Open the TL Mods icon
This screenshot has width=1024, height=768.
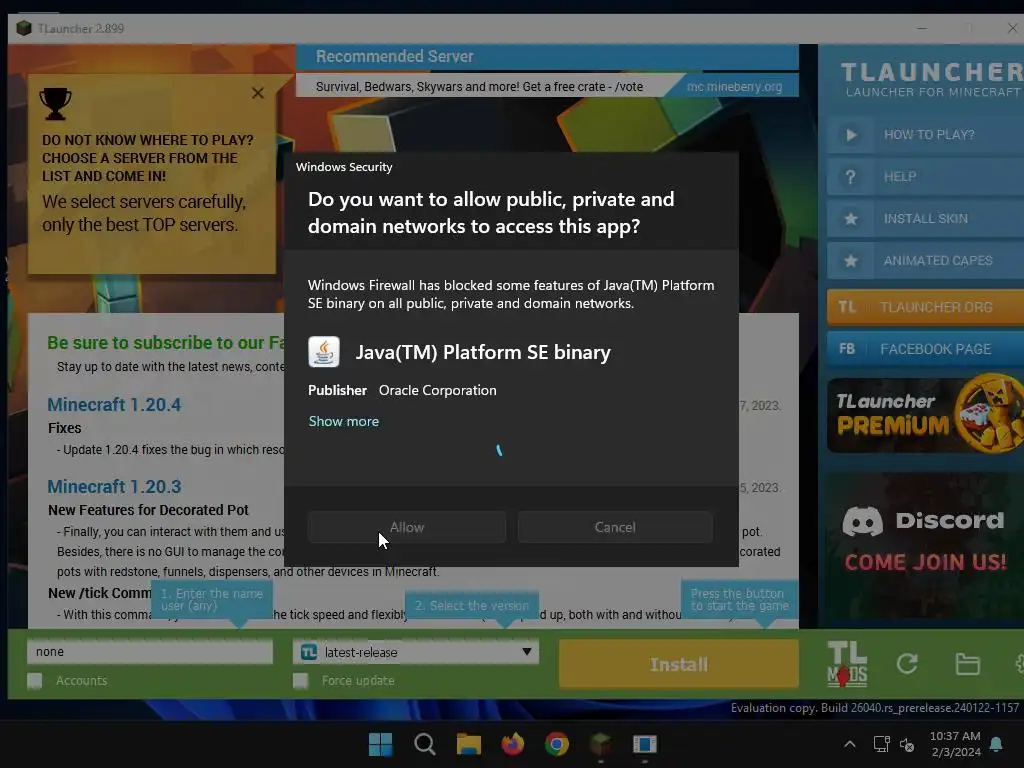click(x=847, y=664)
